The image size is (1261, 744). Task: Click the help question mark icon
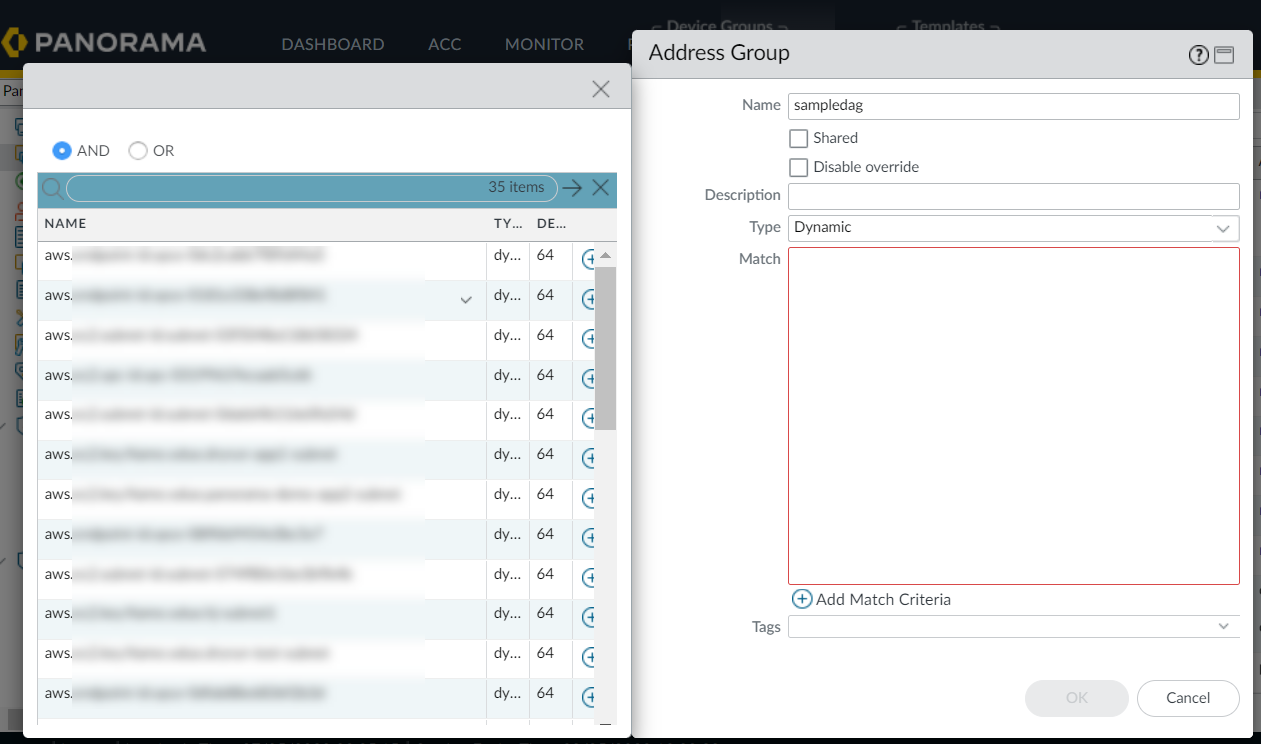[1198, 56]
